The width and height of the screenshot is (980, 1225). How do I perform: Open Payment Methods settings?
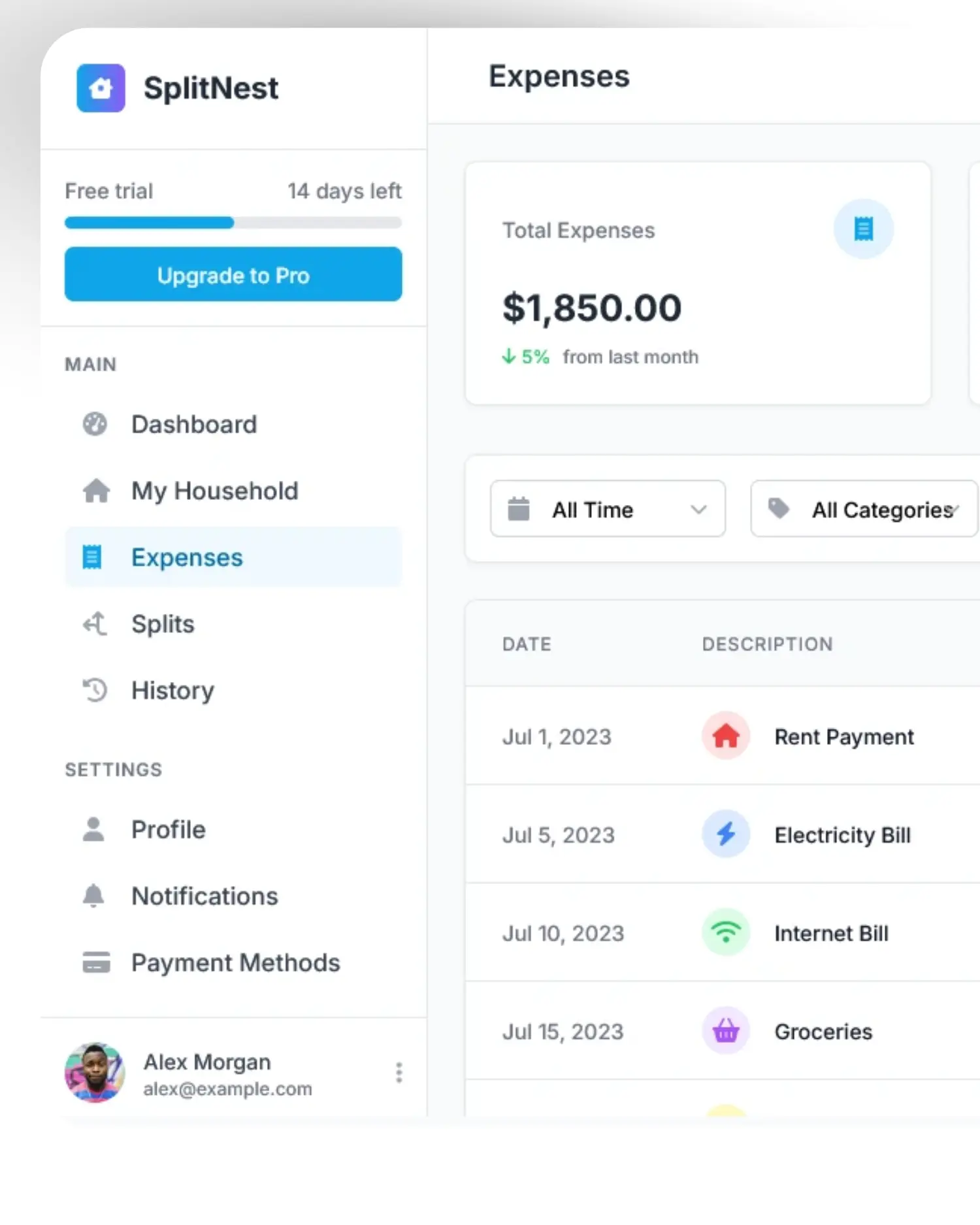click(235, 963)
